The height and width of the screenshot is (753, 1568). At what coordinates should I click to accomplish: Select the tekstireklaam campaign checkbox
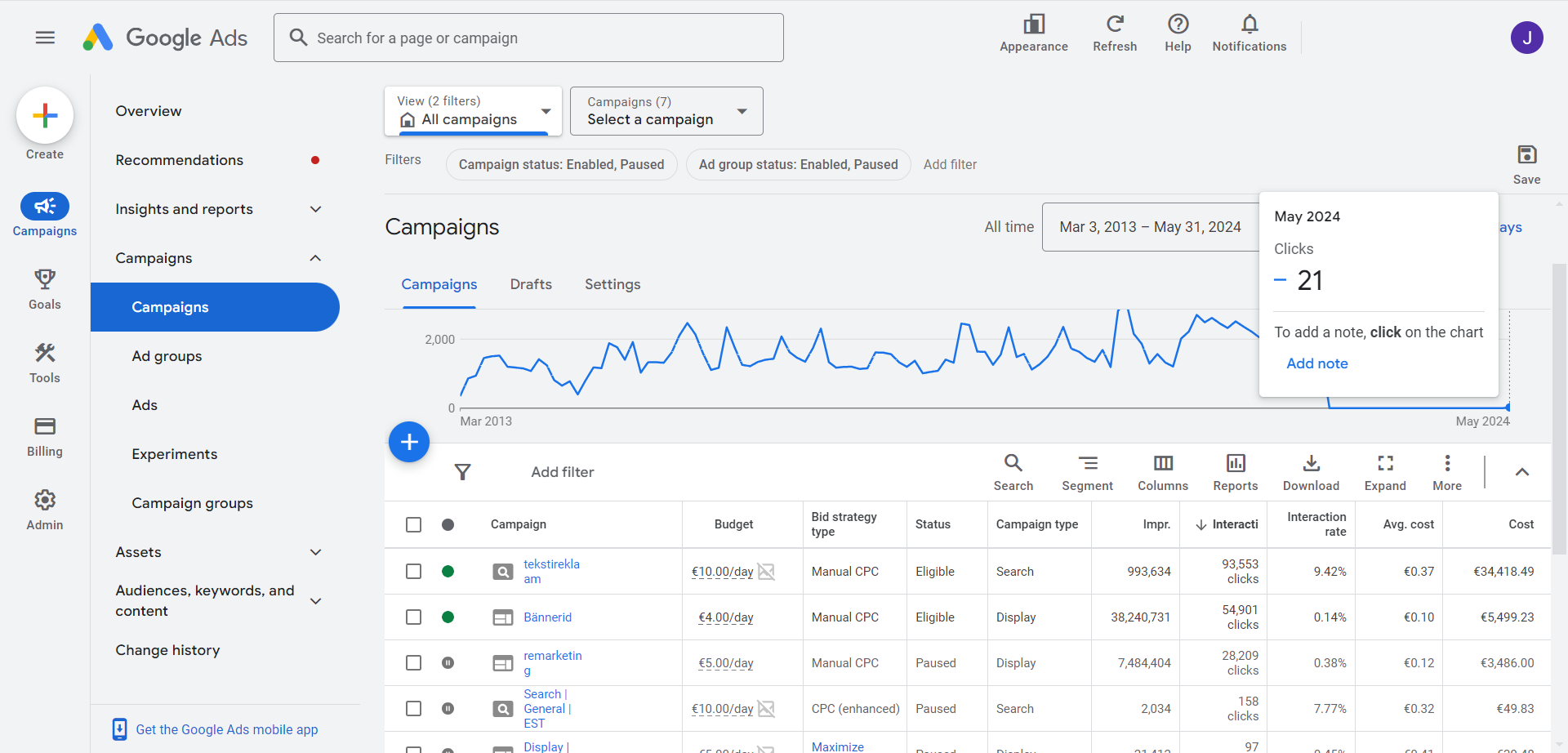(414, 571)
